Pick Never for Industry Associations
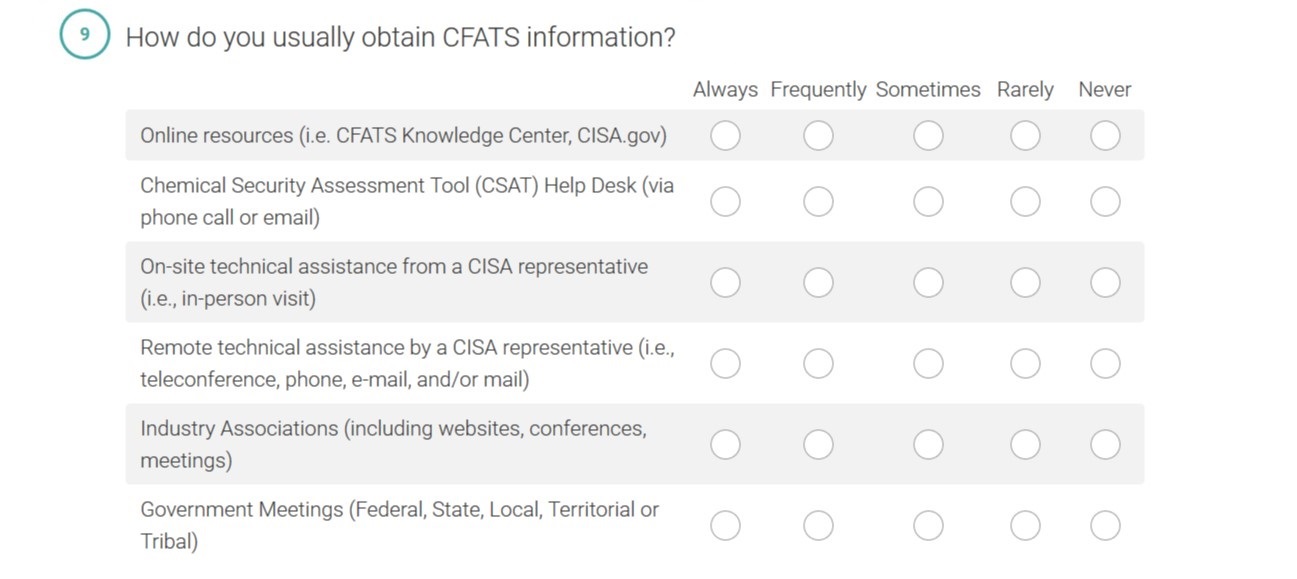Screen dimensions: 1297x579 click(1105, 444)
